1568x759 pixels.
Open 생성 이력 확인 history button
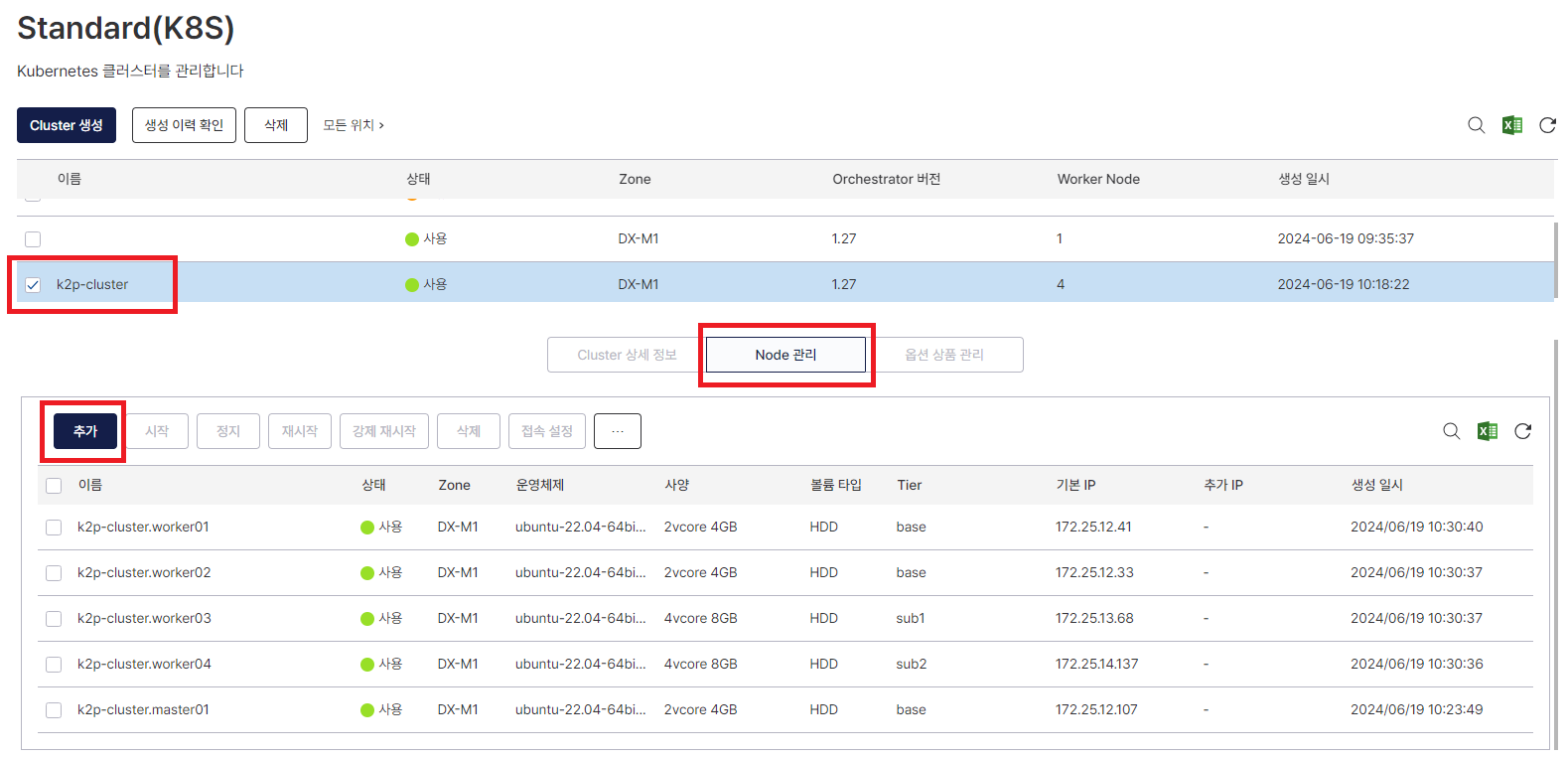click(x=184, y=125)
